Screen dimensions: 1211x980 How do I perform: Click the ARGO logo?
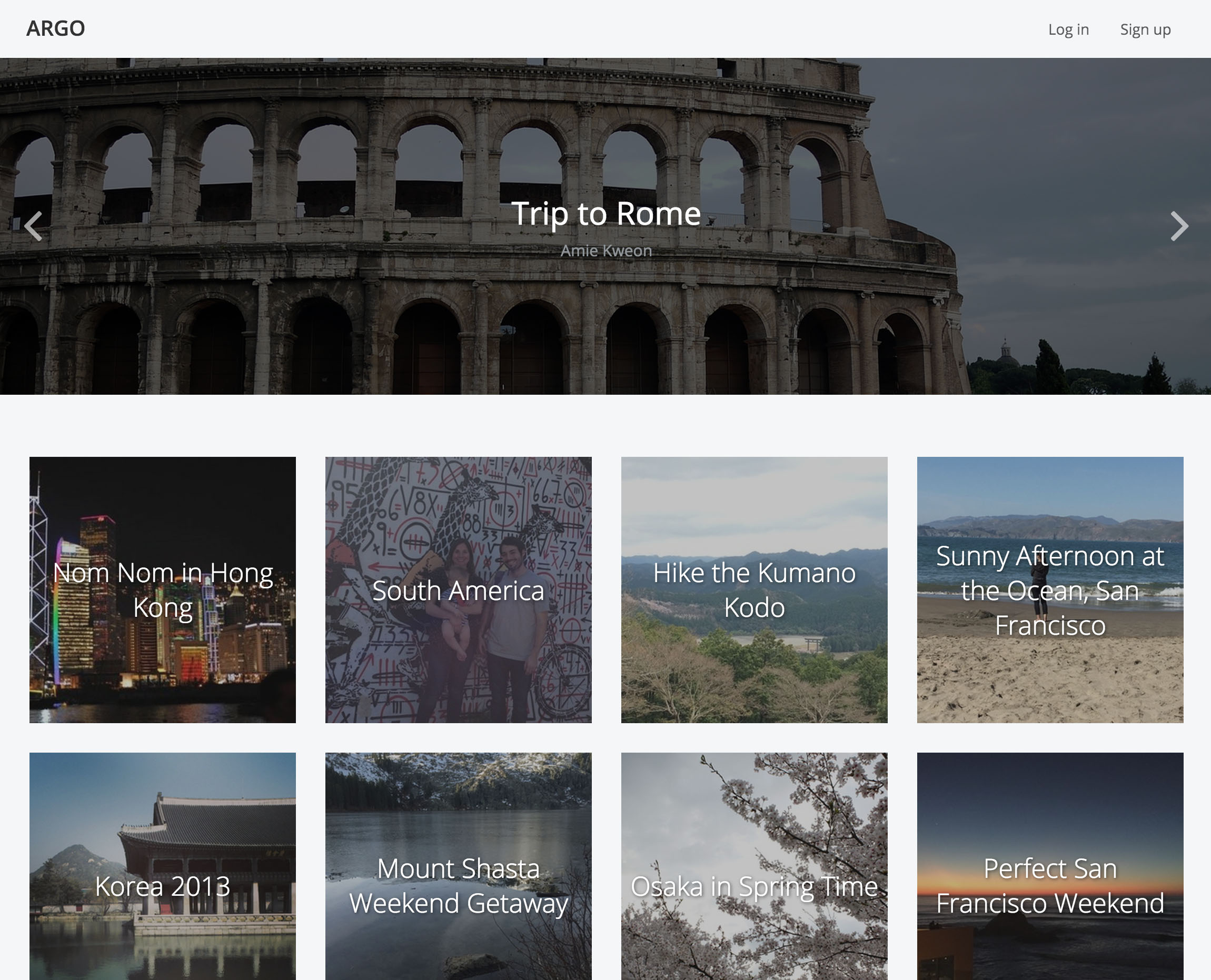tap(55, 28)
